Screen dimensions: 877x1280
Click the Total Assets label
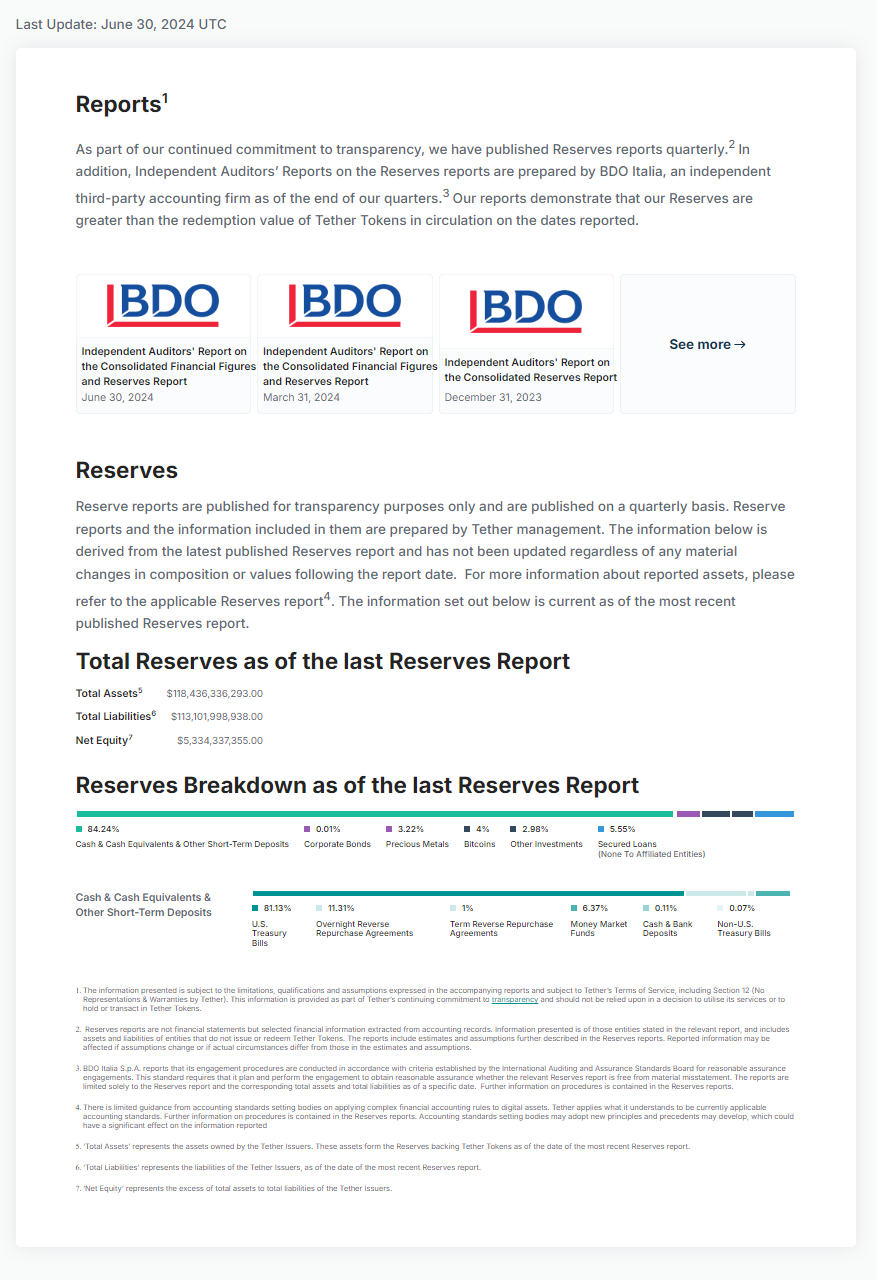[x=109, y=693]
